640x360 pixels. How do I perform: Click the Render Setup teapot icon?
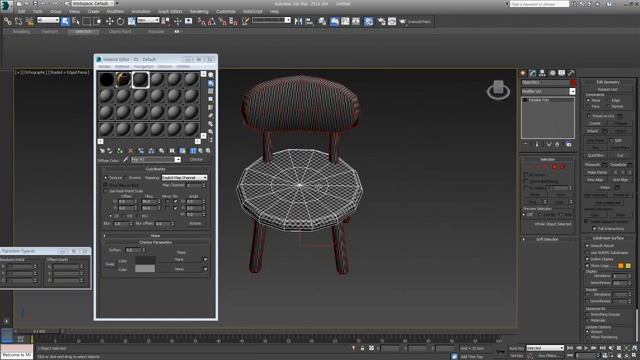pyautogui.click(x=381, y=21)
